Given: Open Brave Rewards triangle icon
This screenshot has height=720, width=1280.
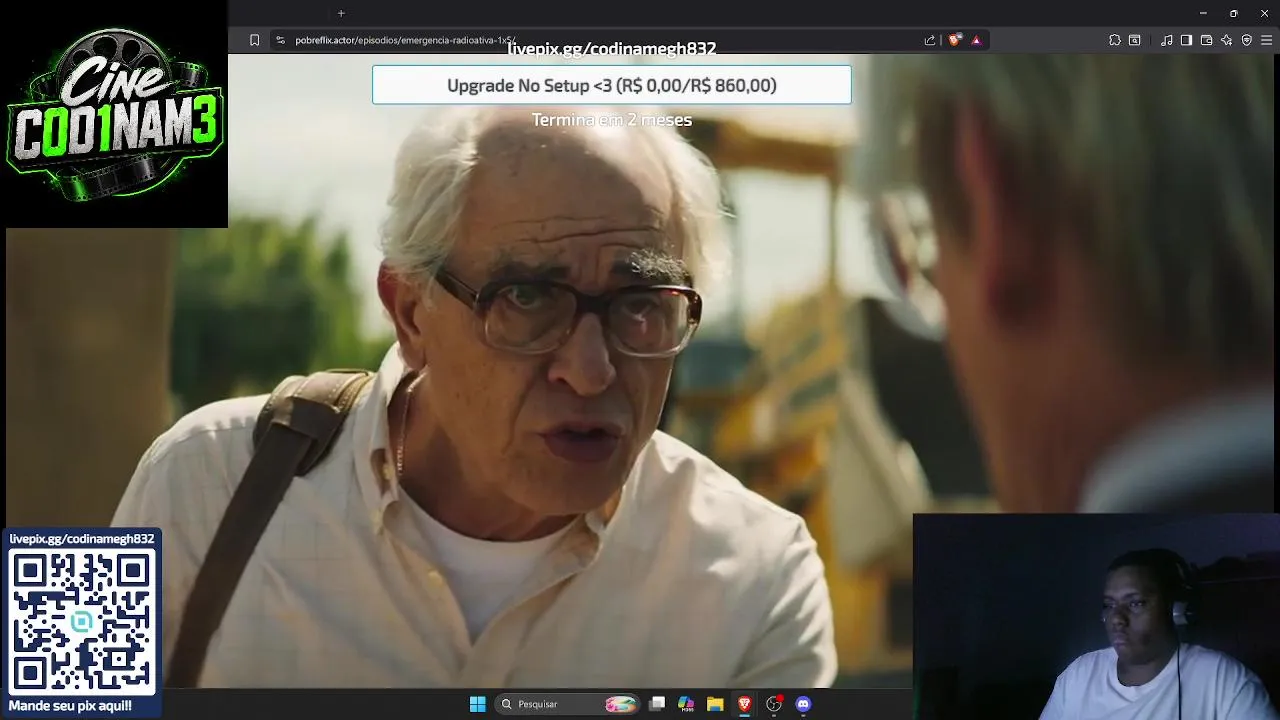Looking at the screenshot, I should (976, 40).
